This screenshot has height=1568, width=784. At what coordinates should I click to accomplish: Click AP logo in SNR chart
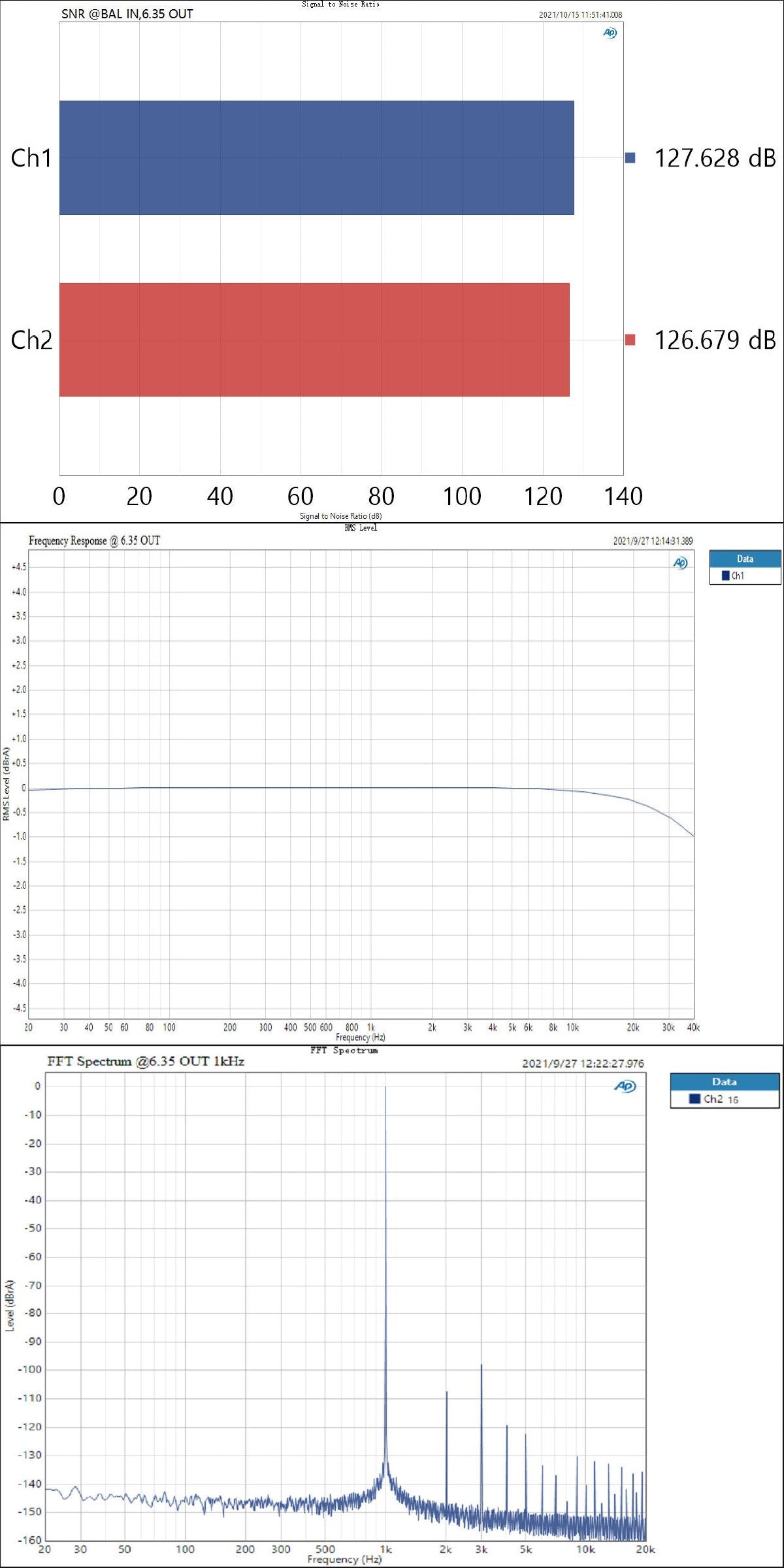click(610, 33)
